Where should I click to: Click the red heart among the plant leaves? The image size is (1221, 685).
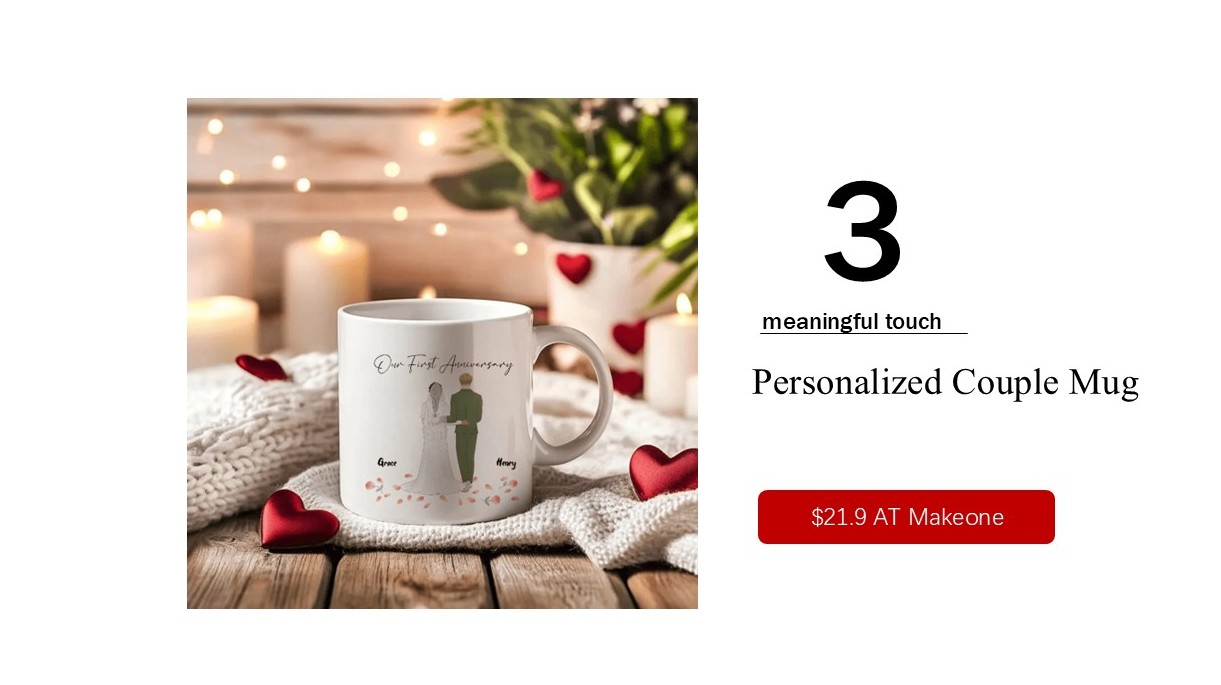[545, 184]
